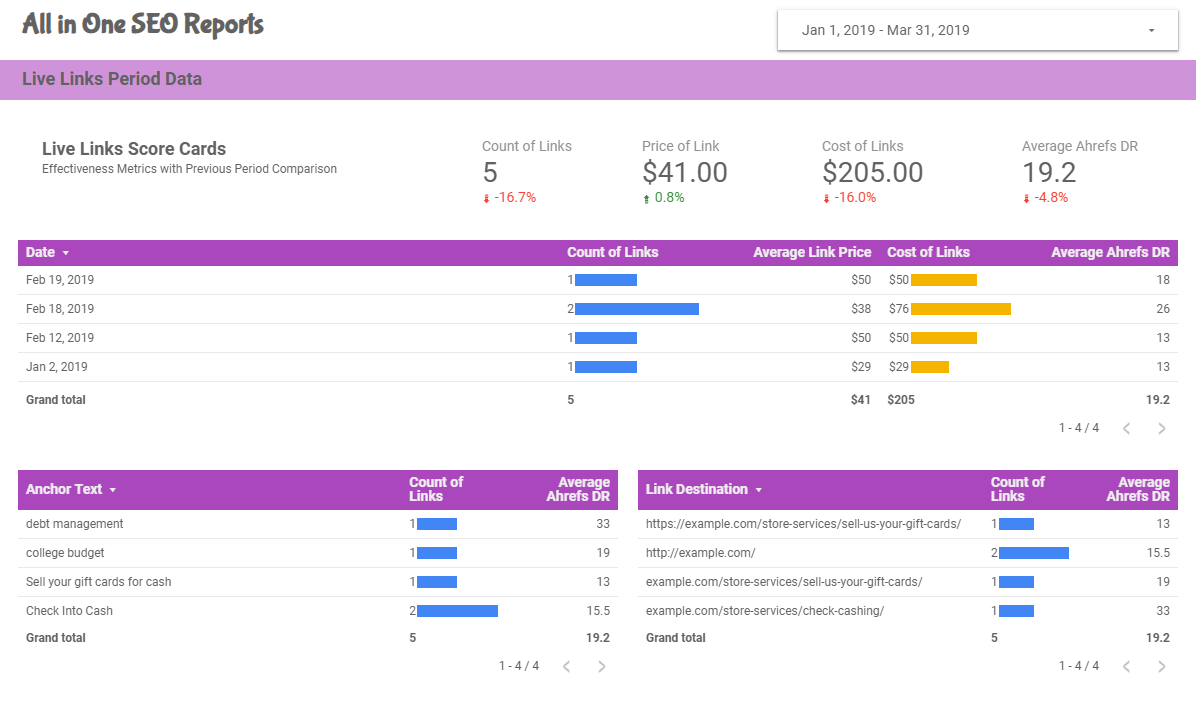Select the check-cashing destination row
The width and height of the screenshot is (1196, 701).
click(908, 611)
